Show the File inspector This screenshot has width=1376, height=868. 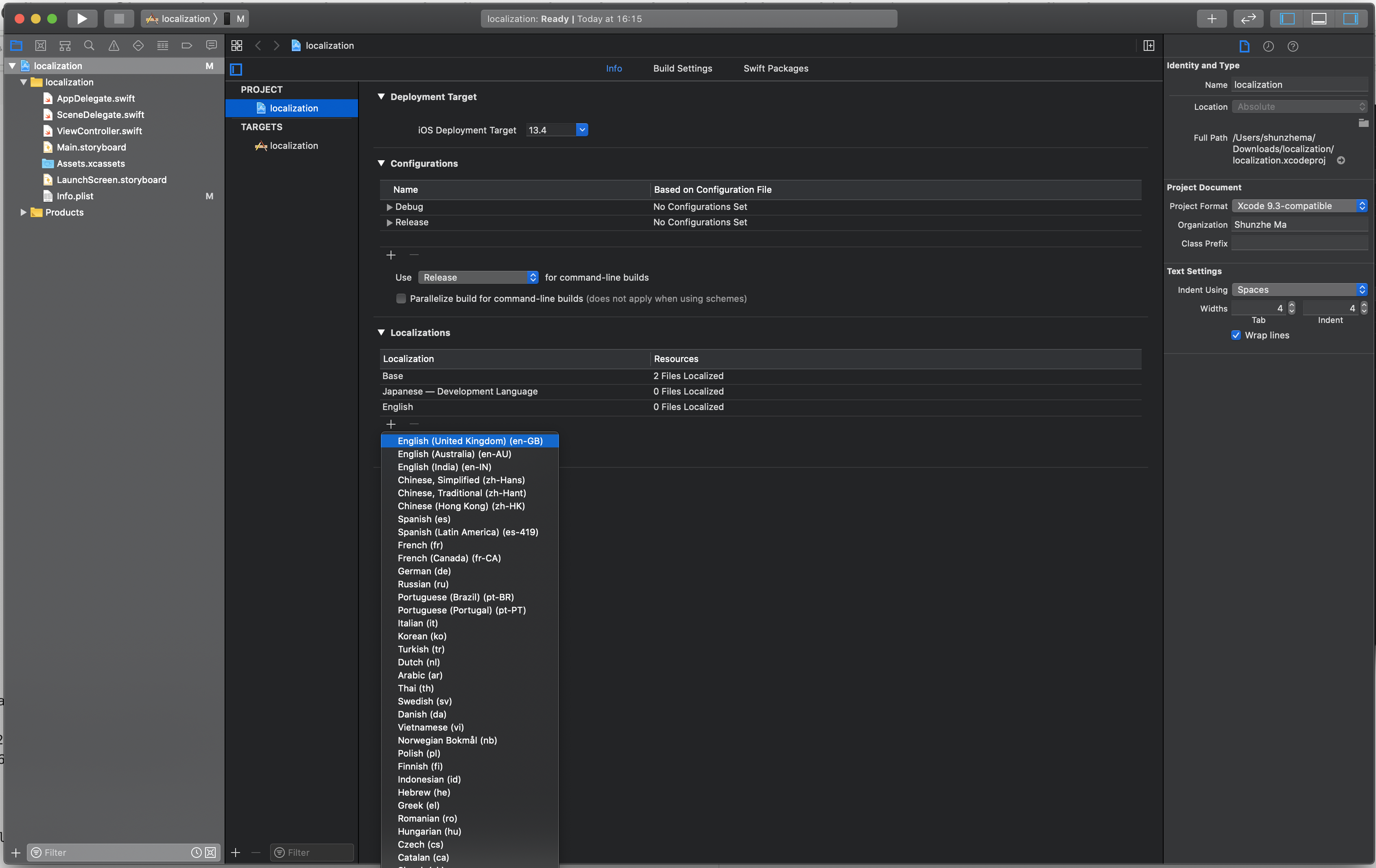pyautogui.click(x=1244, y=46)
